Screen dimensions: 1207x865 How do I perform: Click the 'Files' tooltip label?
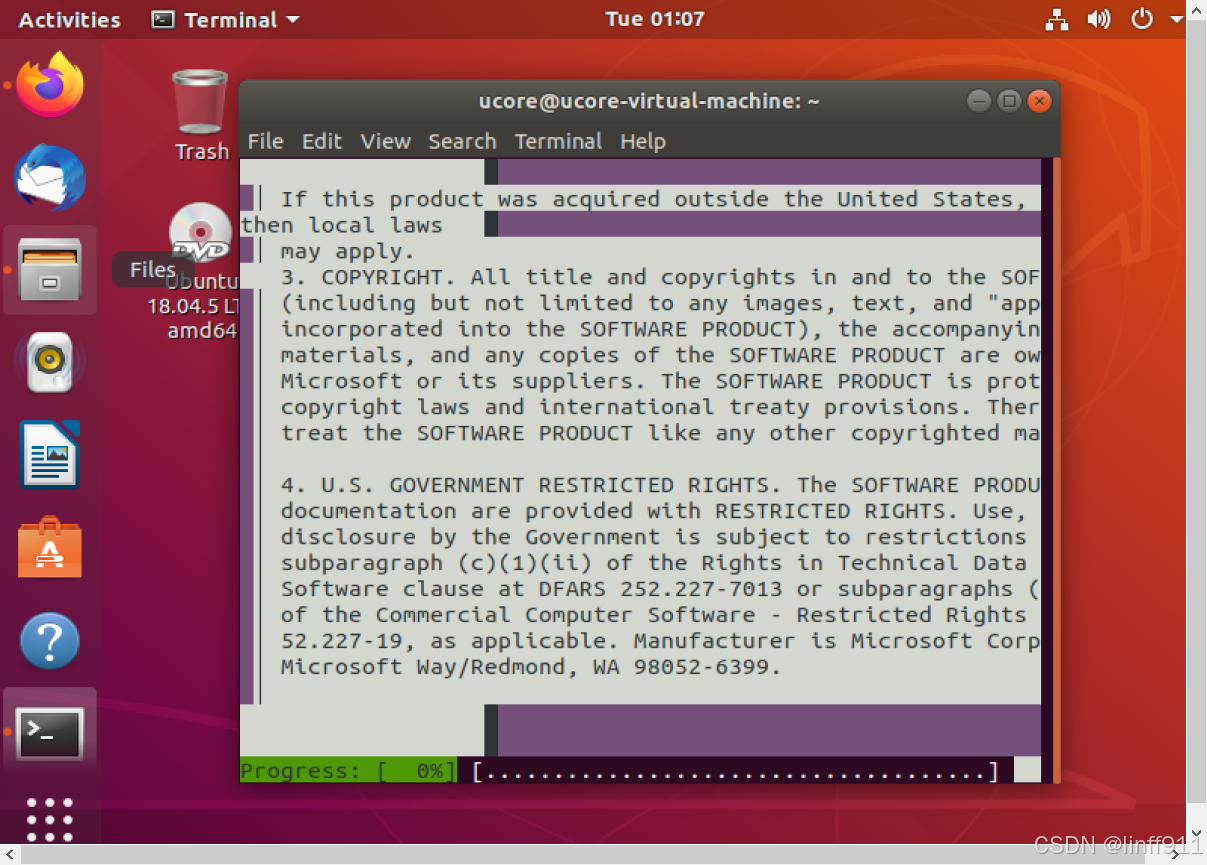pos(152,269)
